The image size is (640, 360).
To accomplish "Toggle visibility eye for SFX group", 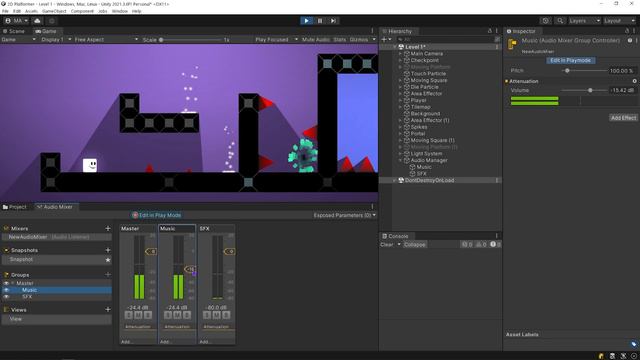I will pyautogui.click(x=6, y=297).
